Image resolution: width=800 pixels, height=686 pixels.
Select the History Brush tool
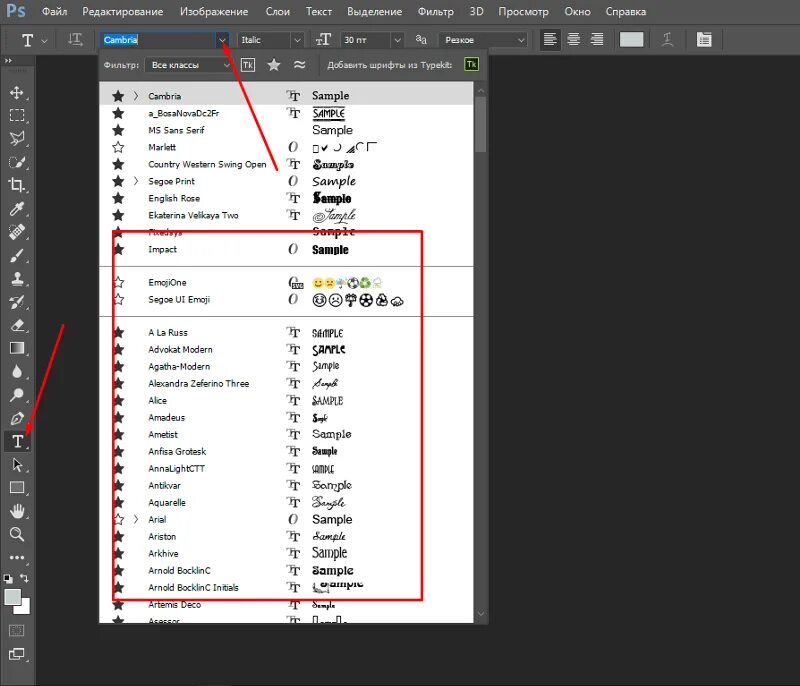click(x=17, y=302)
